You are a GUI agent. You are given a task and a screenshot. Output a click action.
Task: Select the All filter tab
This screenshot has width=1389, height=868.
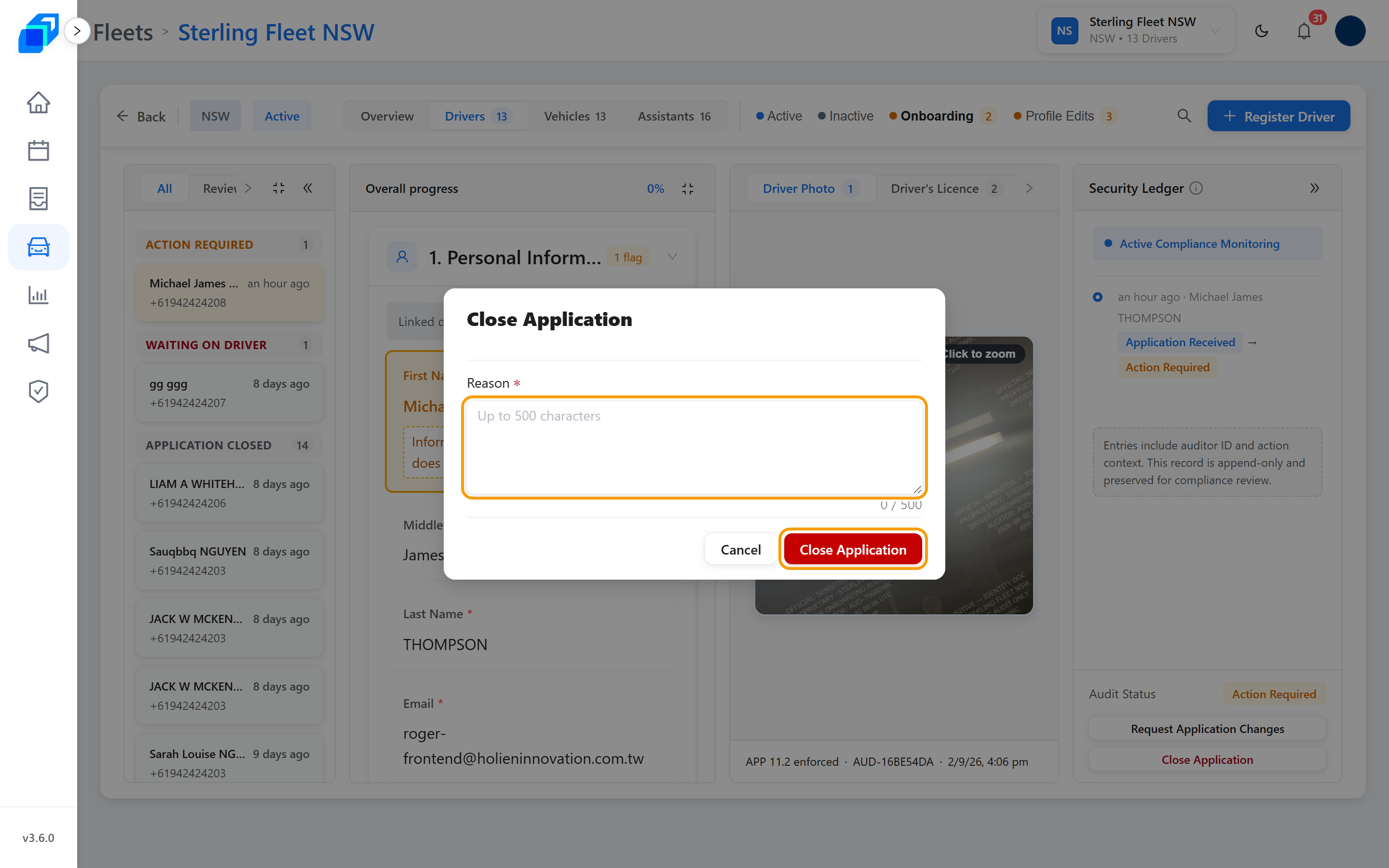pos(165,188)
